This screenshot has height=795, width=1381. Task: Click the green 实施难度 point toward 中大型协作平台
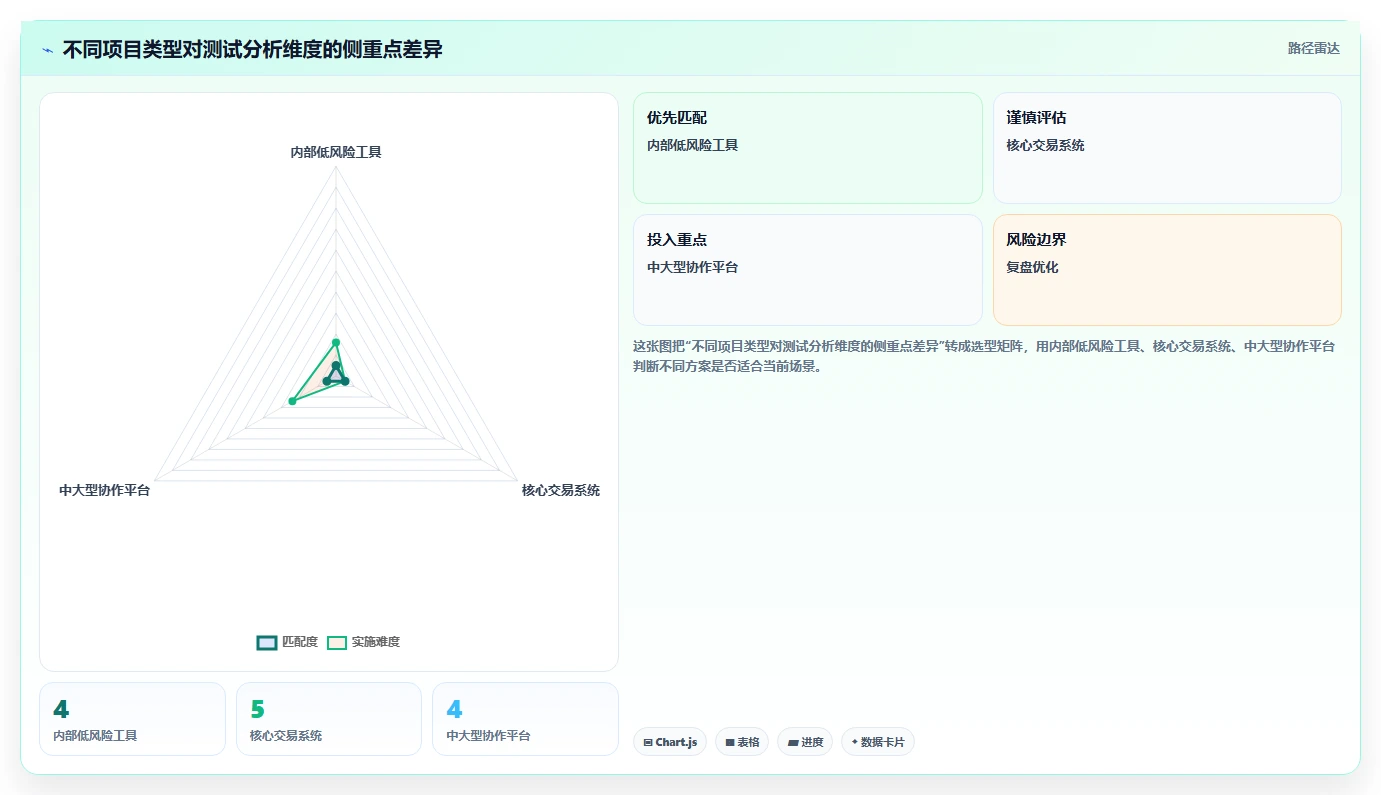[292, 401]
